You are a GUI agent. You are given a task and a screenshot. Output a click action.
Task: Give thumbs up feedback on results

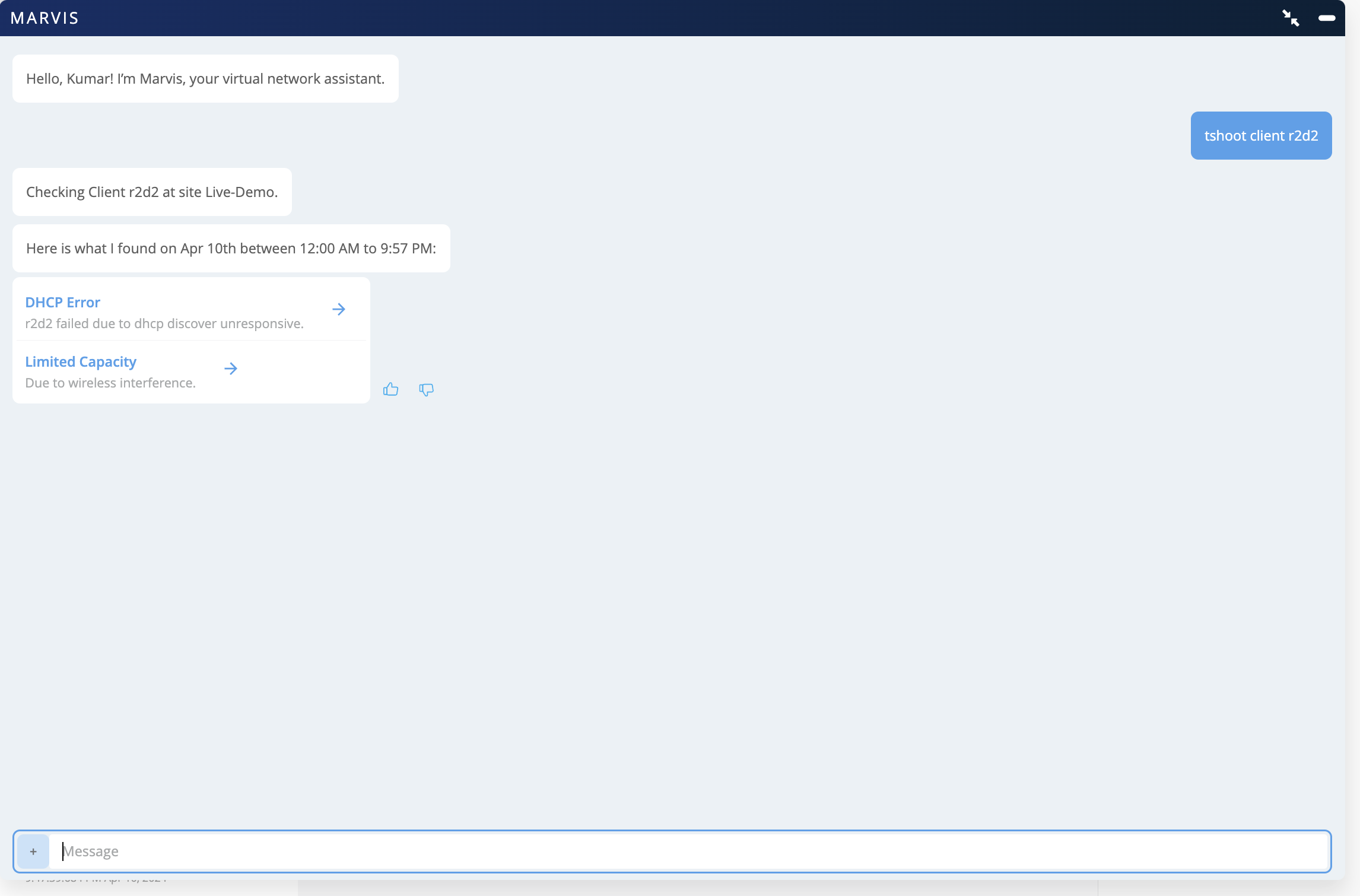pyautogui.click(x=390, y=389)
